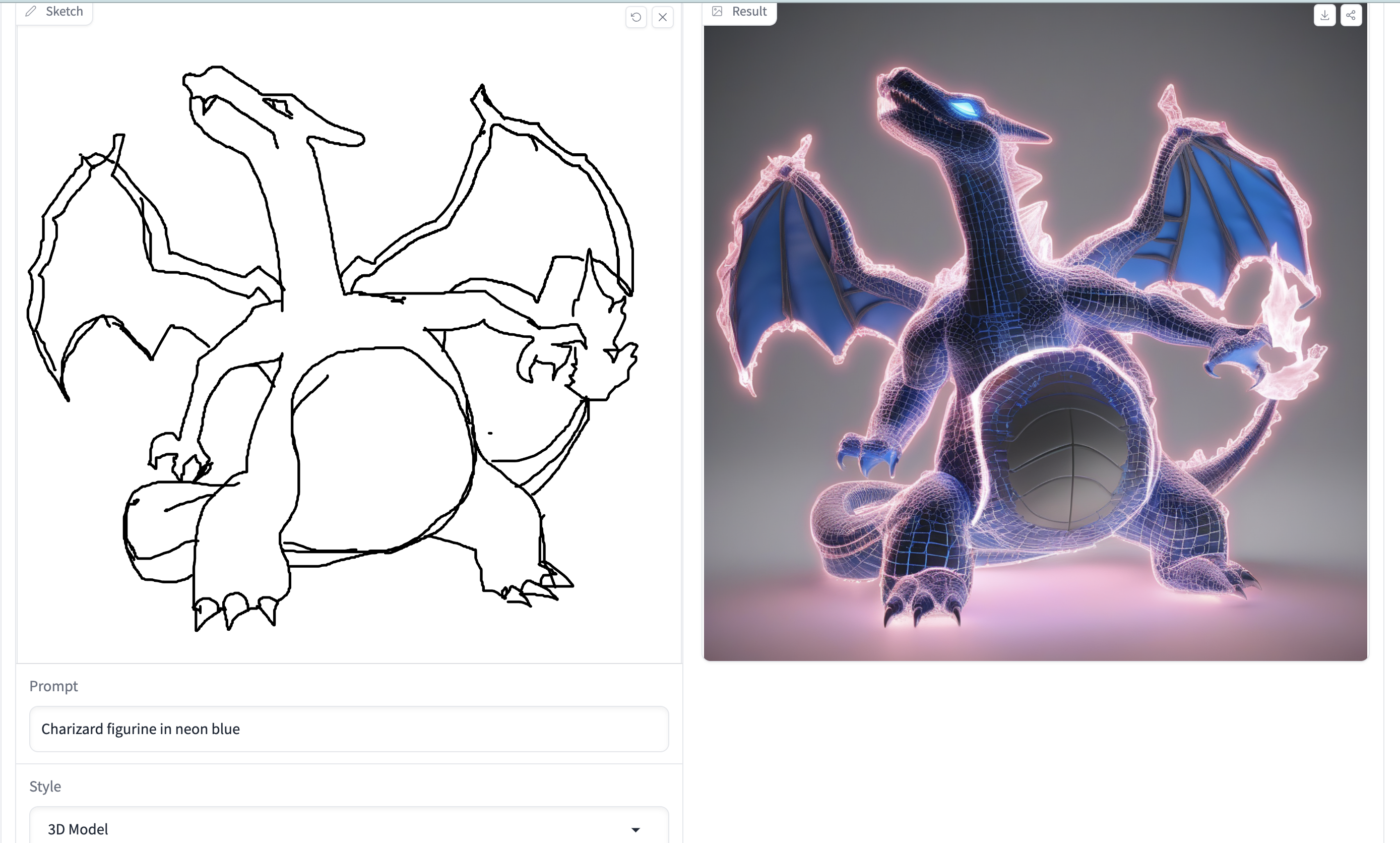
Task: Click the image icon beside Result label
Action: coord(717,12)
